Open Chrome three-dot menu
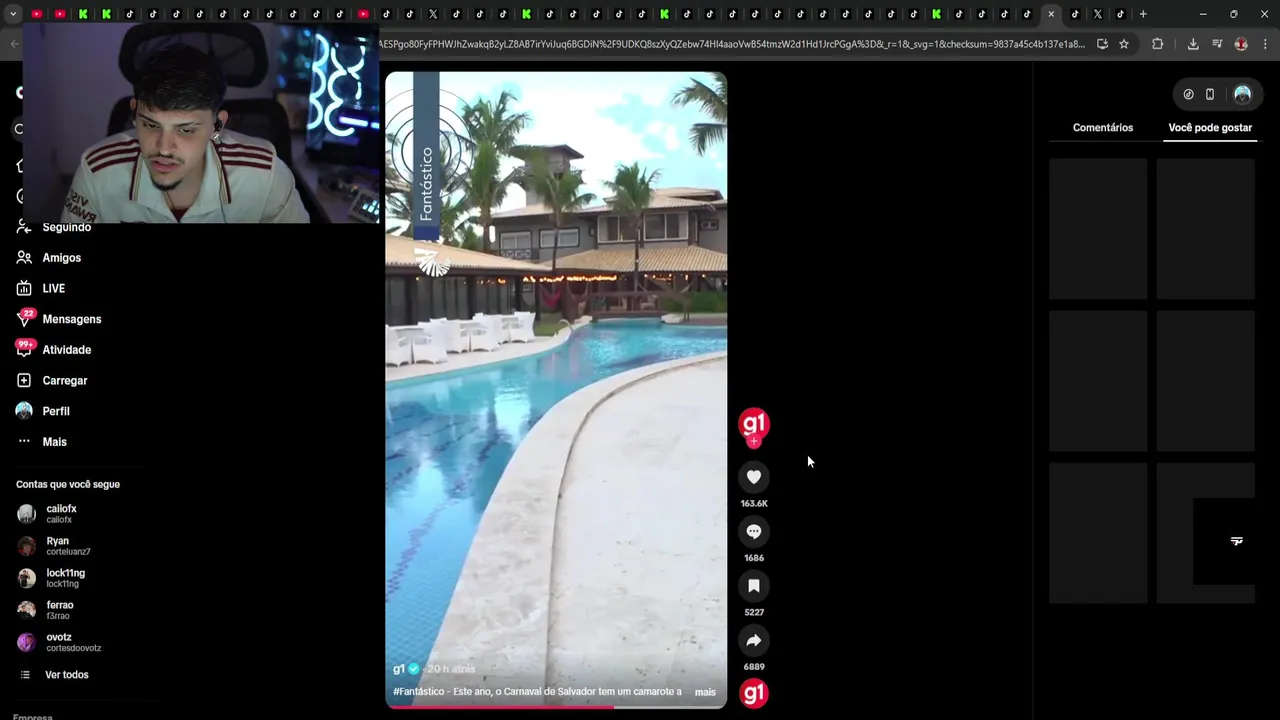The height and width of the screenshot is (720, 1280). (1266, 44)
